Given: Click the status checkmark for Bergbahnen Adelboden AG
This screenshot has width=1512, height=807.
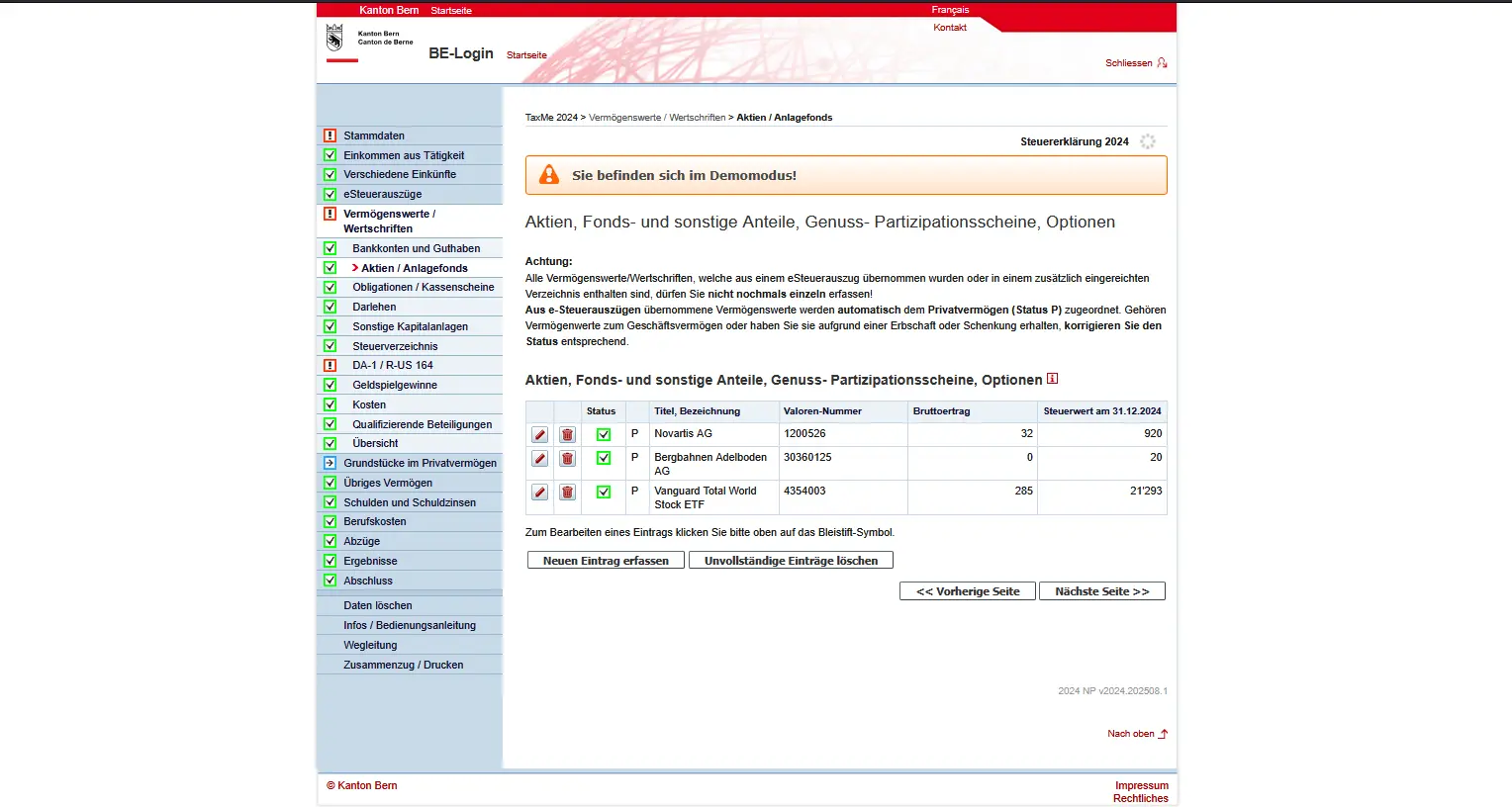Looking at the screenshot, I should click(x=604, y=459).
